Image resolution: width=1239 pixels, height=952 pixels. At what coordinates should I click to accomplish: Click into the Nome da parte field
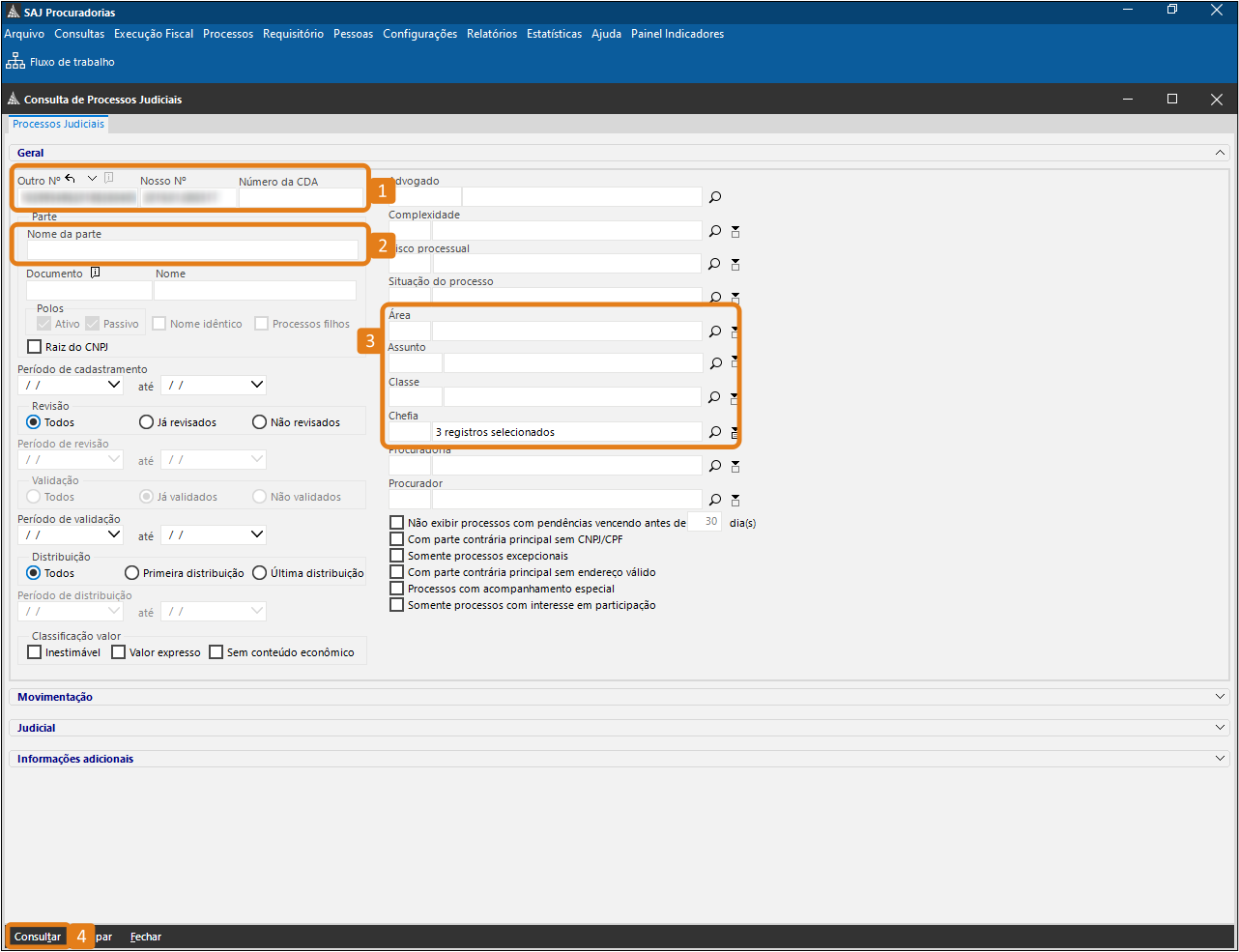pyautogui.click(x=191, y=250)
